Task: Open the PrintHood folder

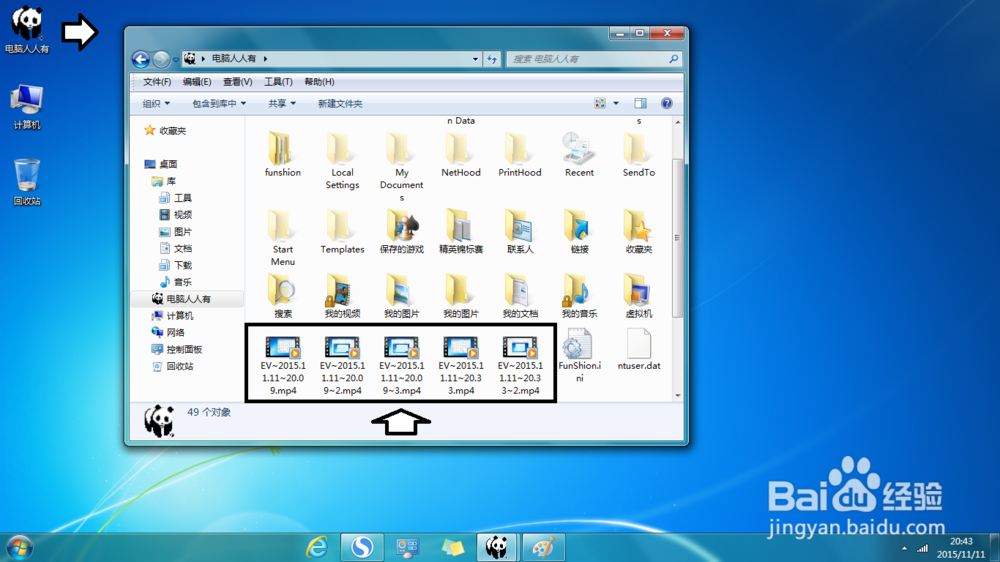Action: coord(520,154)
